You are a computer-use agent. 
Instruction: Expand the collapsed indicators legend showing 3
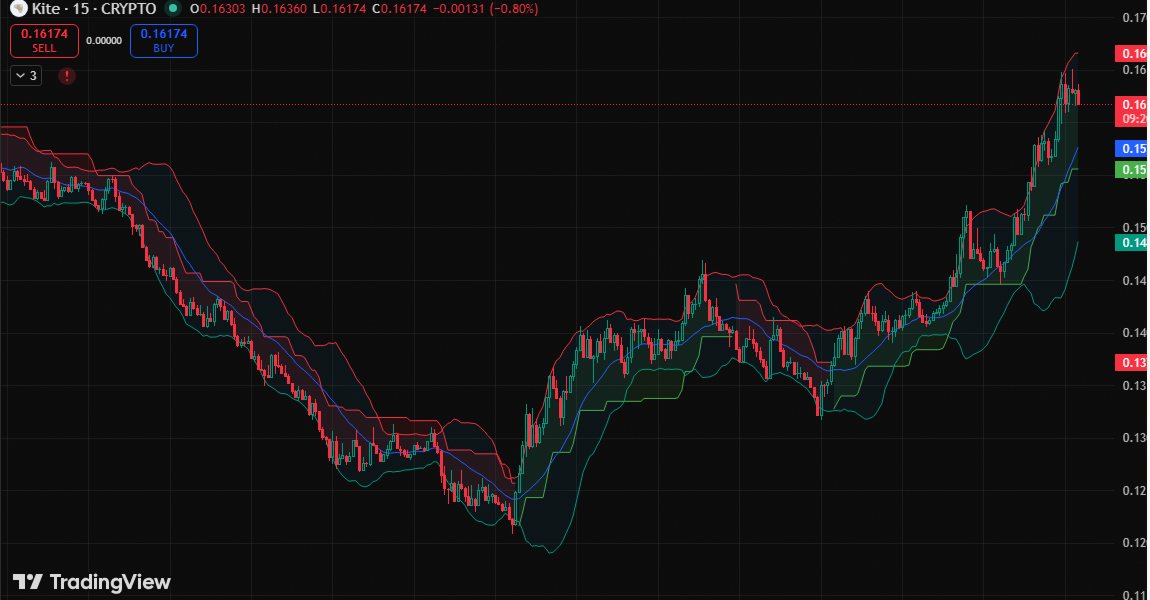(26, 76)
